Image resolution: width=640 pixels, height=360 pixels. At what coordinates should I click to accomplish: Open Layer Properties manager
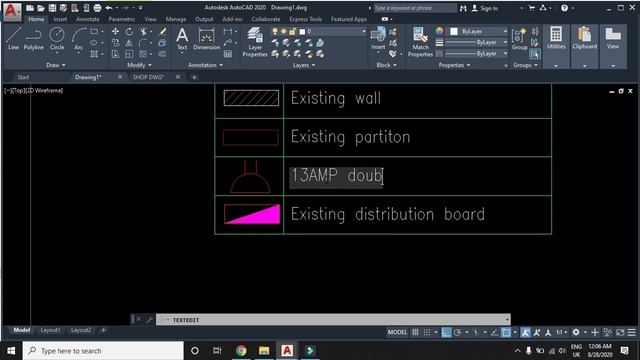[255, 42]
